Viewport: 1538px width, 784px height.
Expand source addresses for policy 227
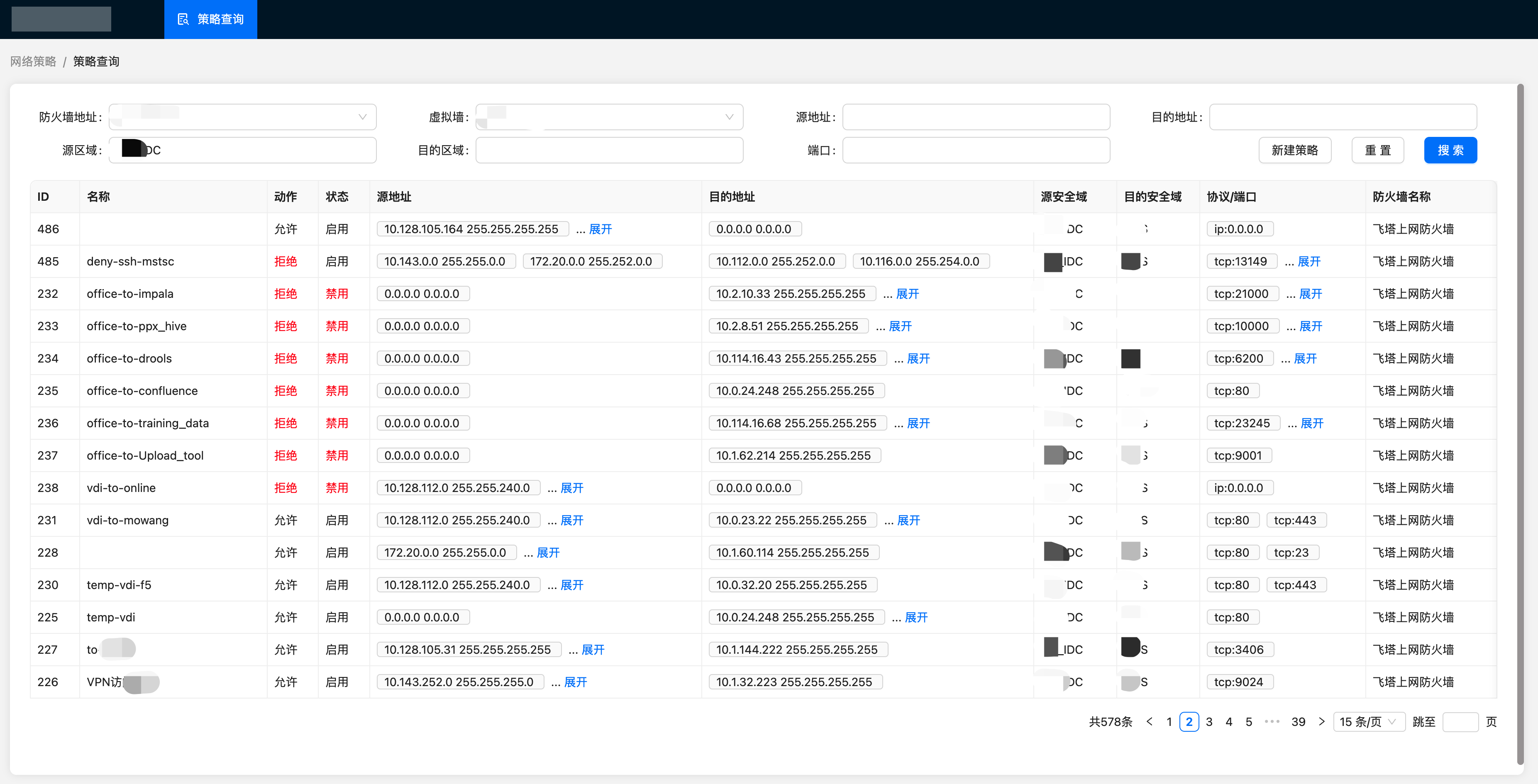pos(593,649)
